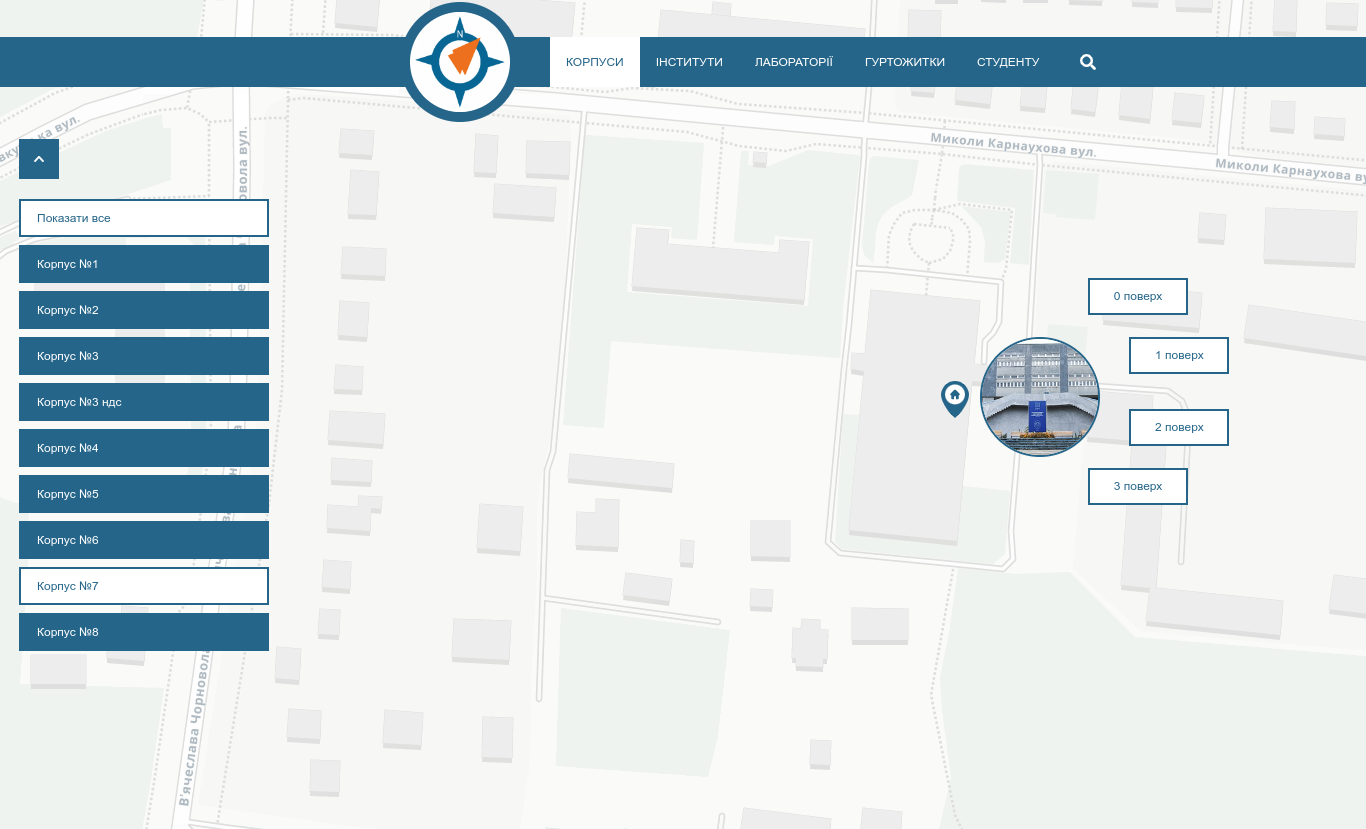Collapse the building list with chevron button
The height and width of the screenshot is (829, 1366).
tap(39, 159)
